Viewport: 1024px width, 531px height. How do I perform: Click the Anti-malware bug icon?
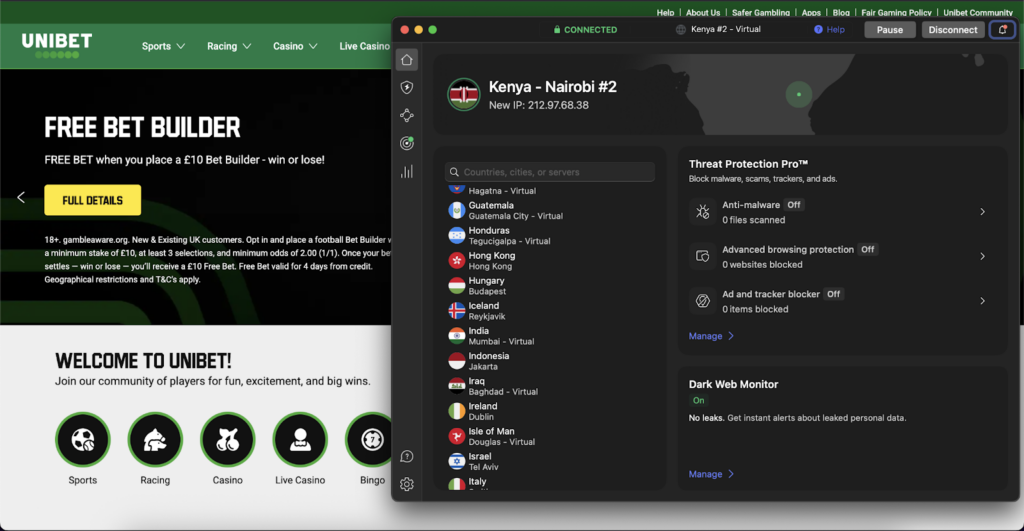point(703,212)
